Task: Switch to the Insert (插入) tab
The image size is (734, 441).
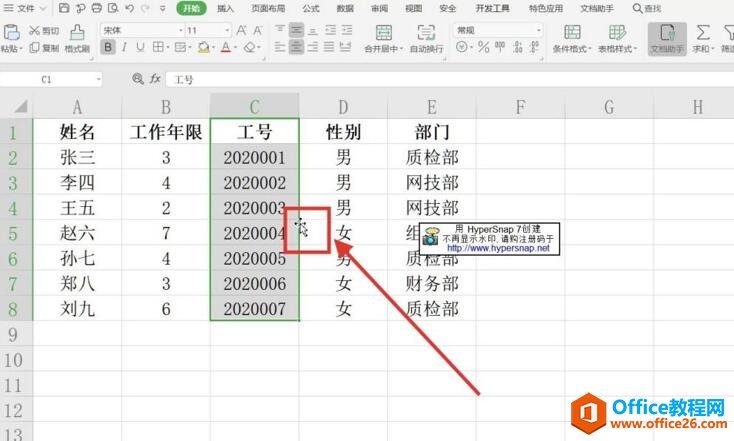Action: (x=225, y=8)
